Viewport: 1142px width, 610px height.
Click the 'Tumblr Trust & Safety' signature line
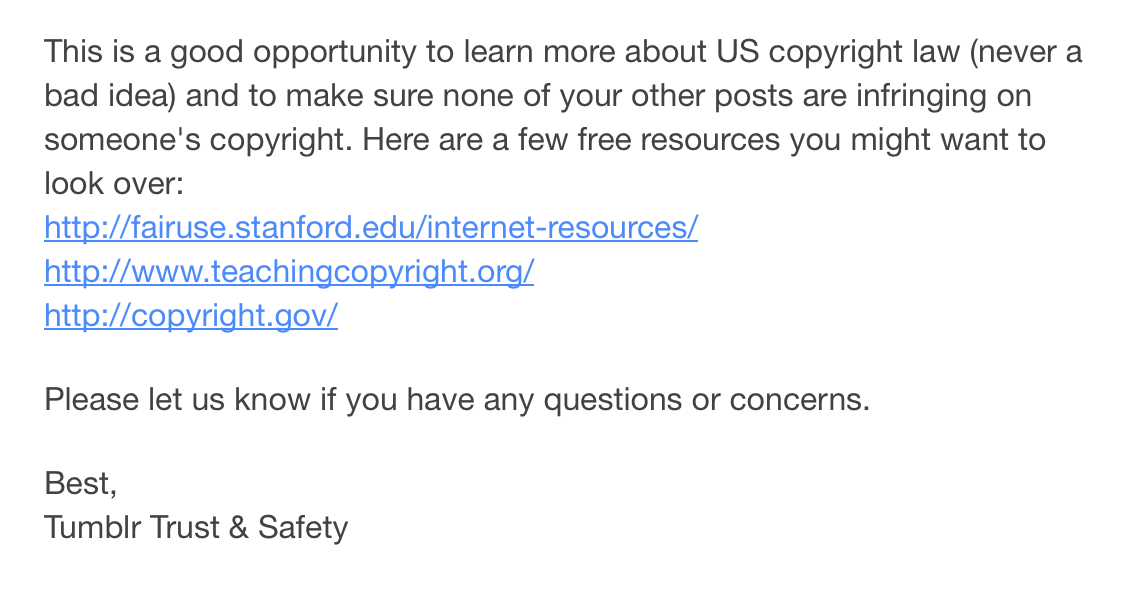[x=196, y=527]
